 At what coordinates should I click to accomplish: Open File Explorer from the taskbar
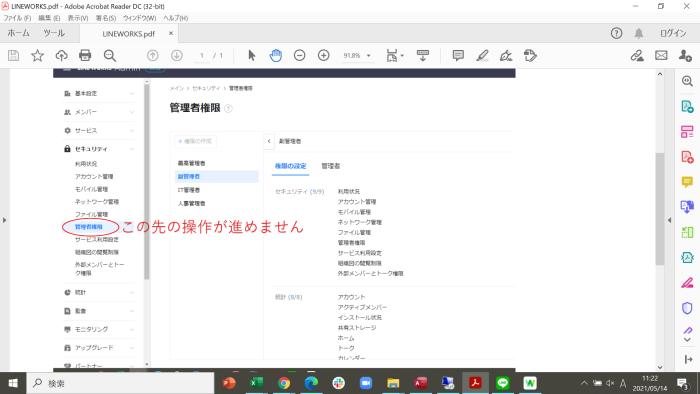point(393,383)
